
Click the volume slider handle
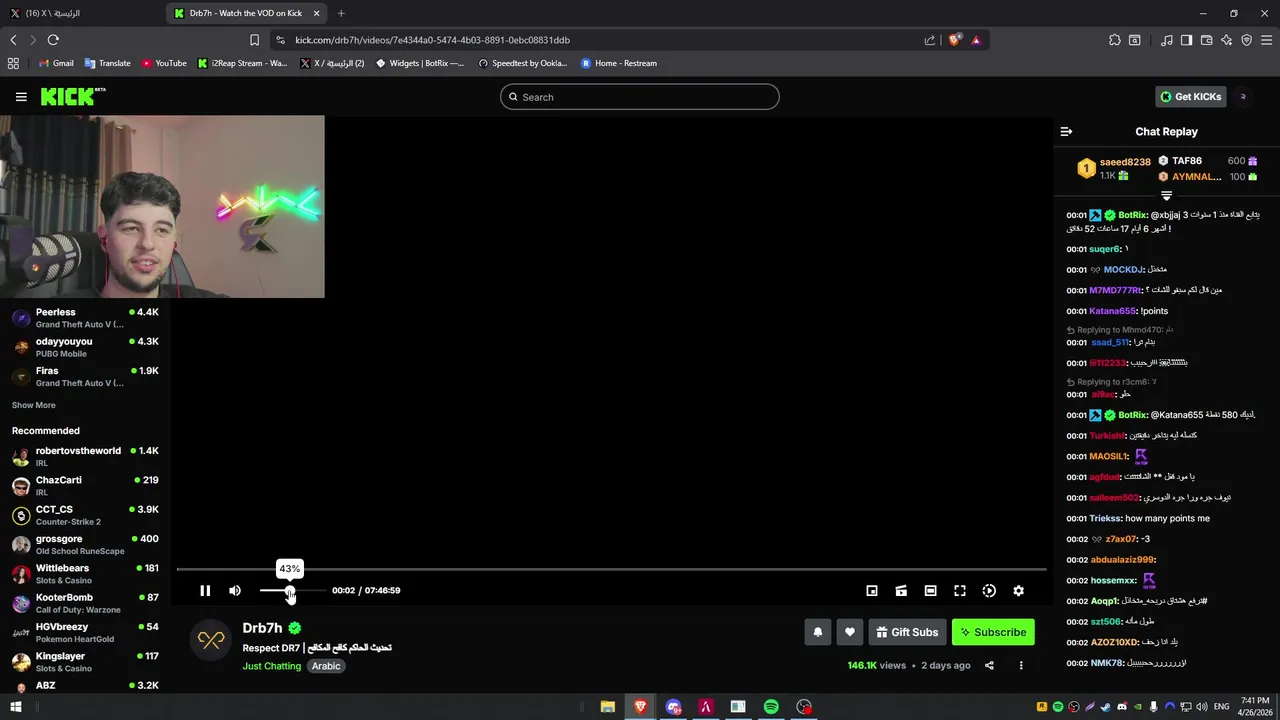289,591
